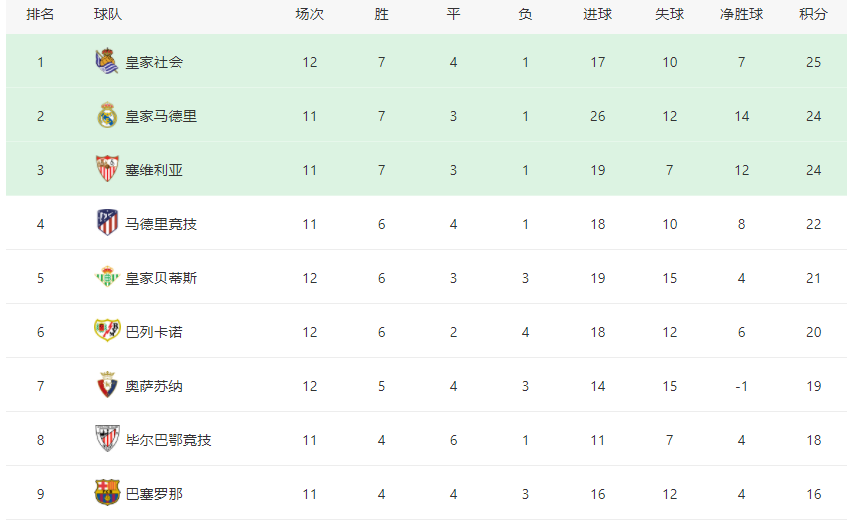The width and height of the screenshot is (847, 524).
Task: Click the Rayo Vallecano club crest
Action: [107, 330]
